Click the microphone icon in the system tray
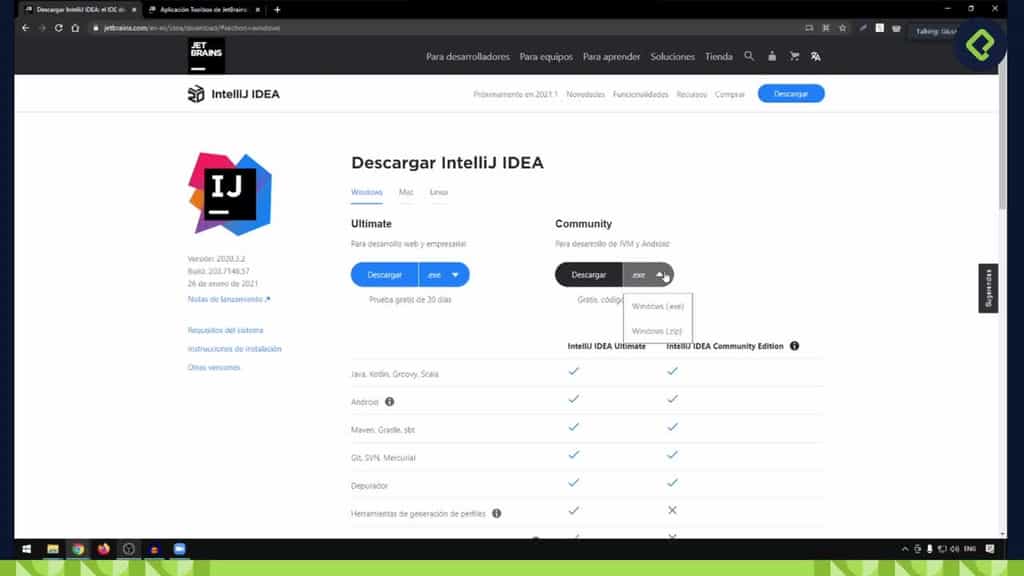The image size is (1024, 576). (929, 549)
